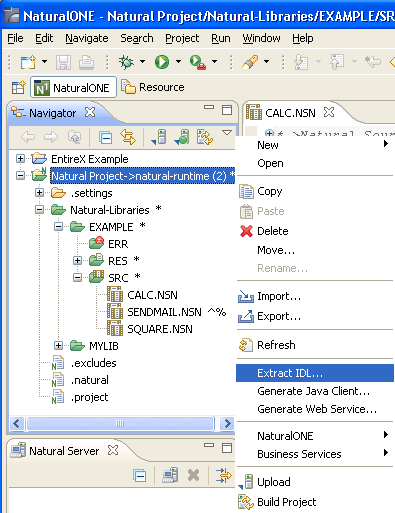Viewport: 395px width, 513px height.
Task: Open the External Tools dropdown arrow
Action: click(214, 61)
